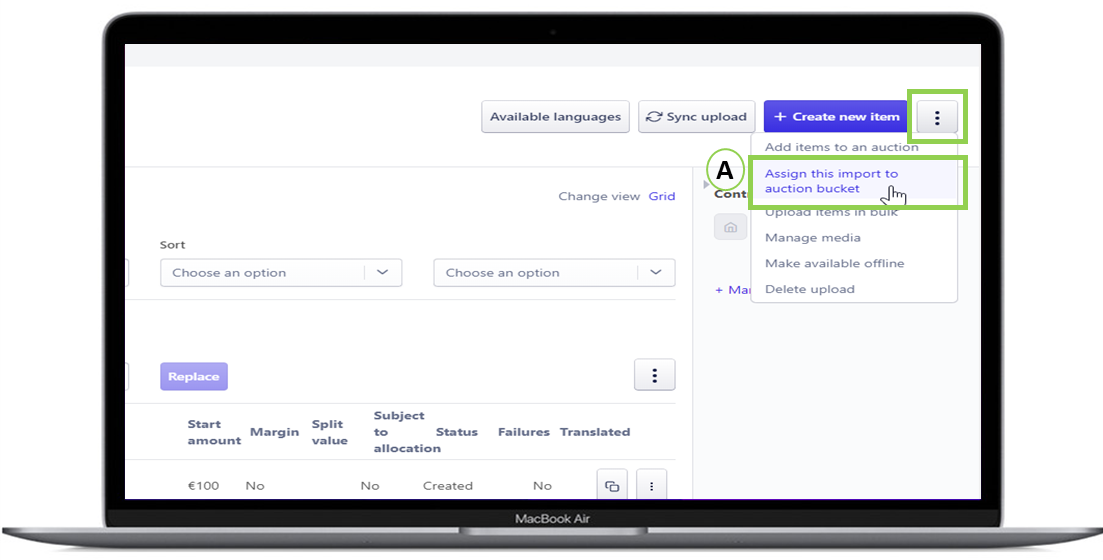
Task: Click the sync arrows icon on Sync upload
Action: [654, 117]
